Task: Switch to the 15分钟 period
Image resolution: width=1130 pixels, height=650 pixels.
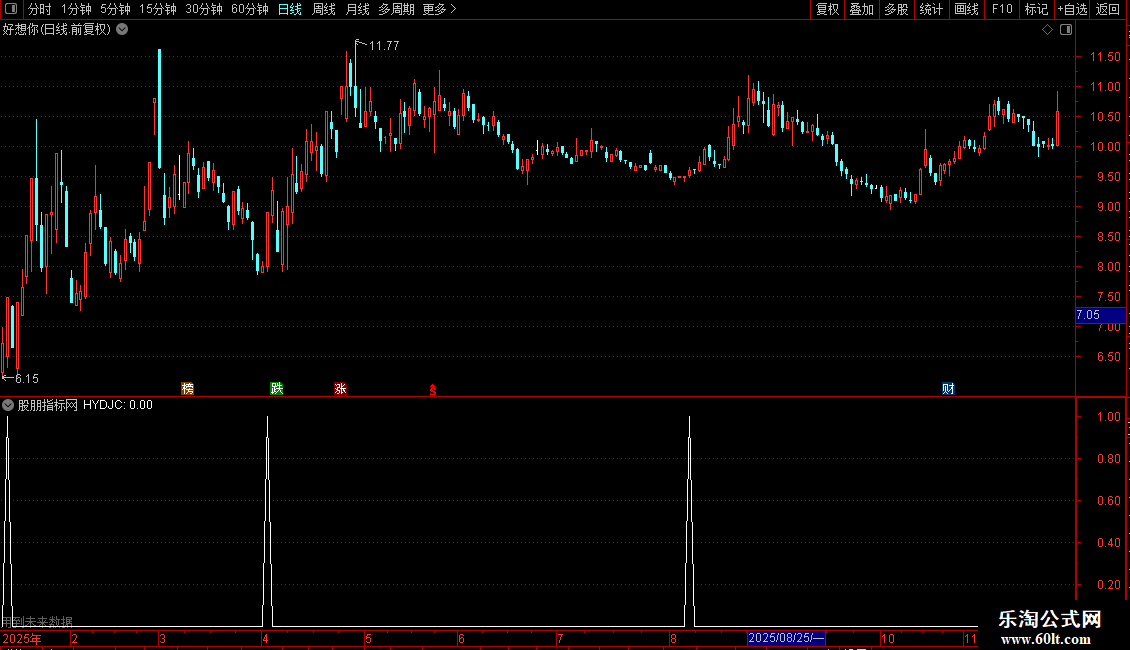Action: 157,9
